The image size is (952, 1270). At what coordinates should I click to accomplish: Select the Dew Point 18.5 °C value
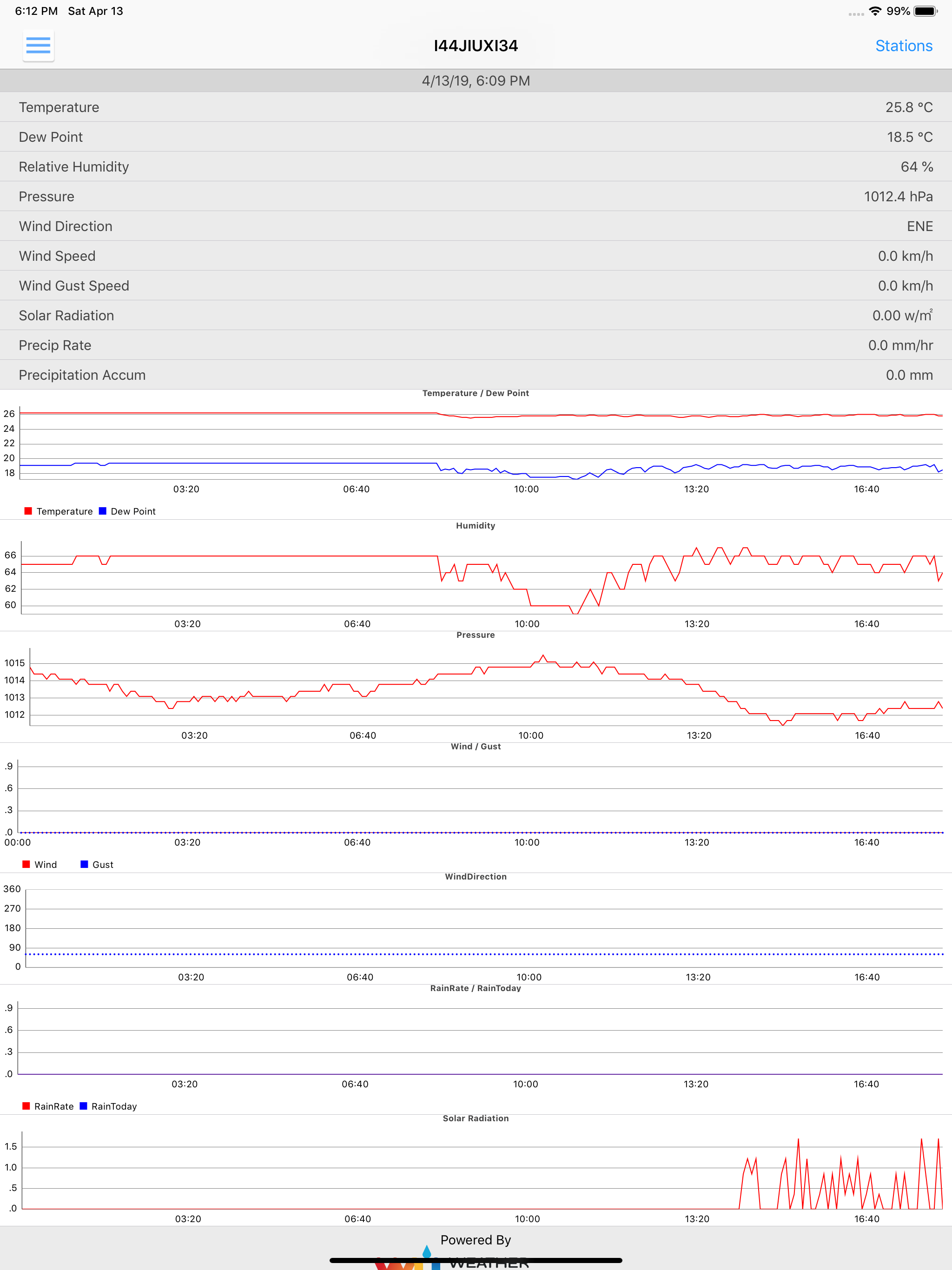[910, 137]
